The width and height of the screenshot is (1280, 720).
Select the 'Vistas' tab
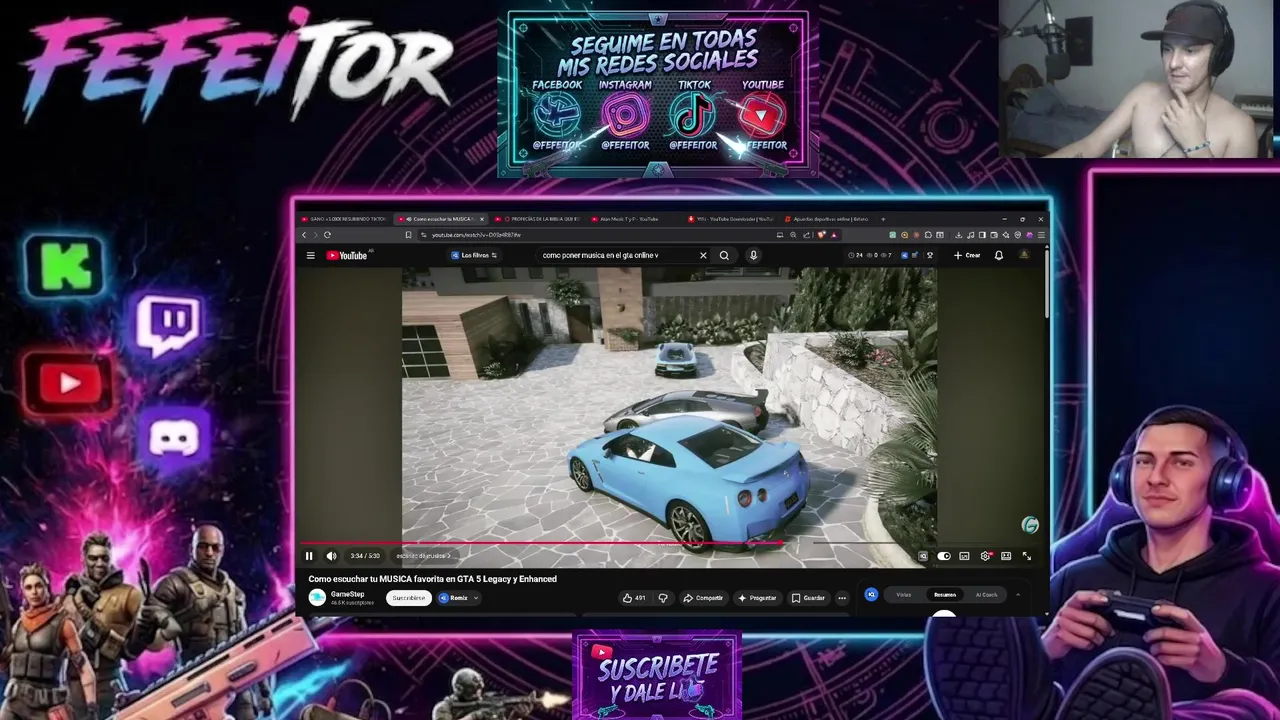point(903,595)
